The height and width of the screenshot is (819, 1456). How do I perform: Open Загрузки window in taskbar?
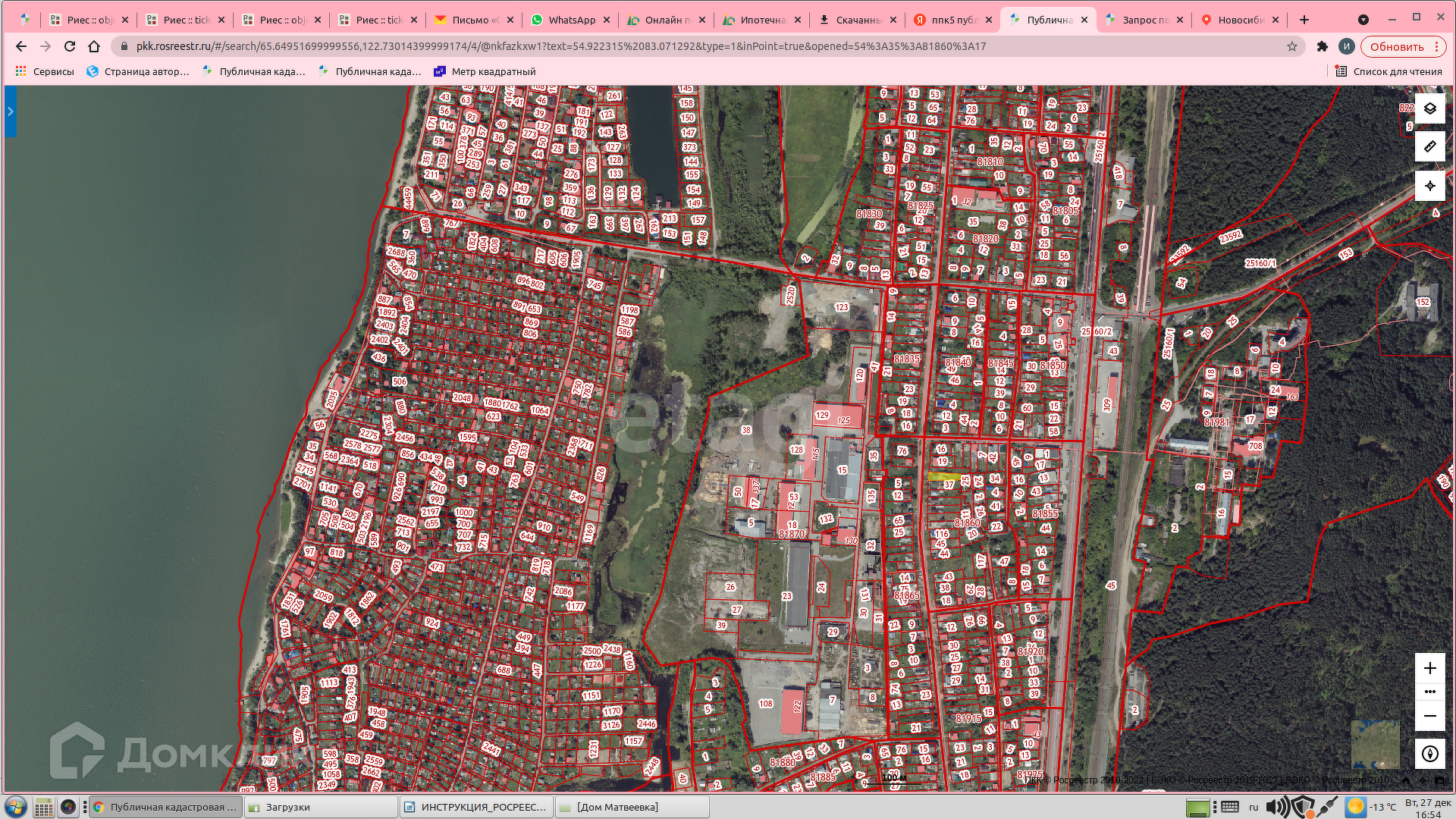287,807
